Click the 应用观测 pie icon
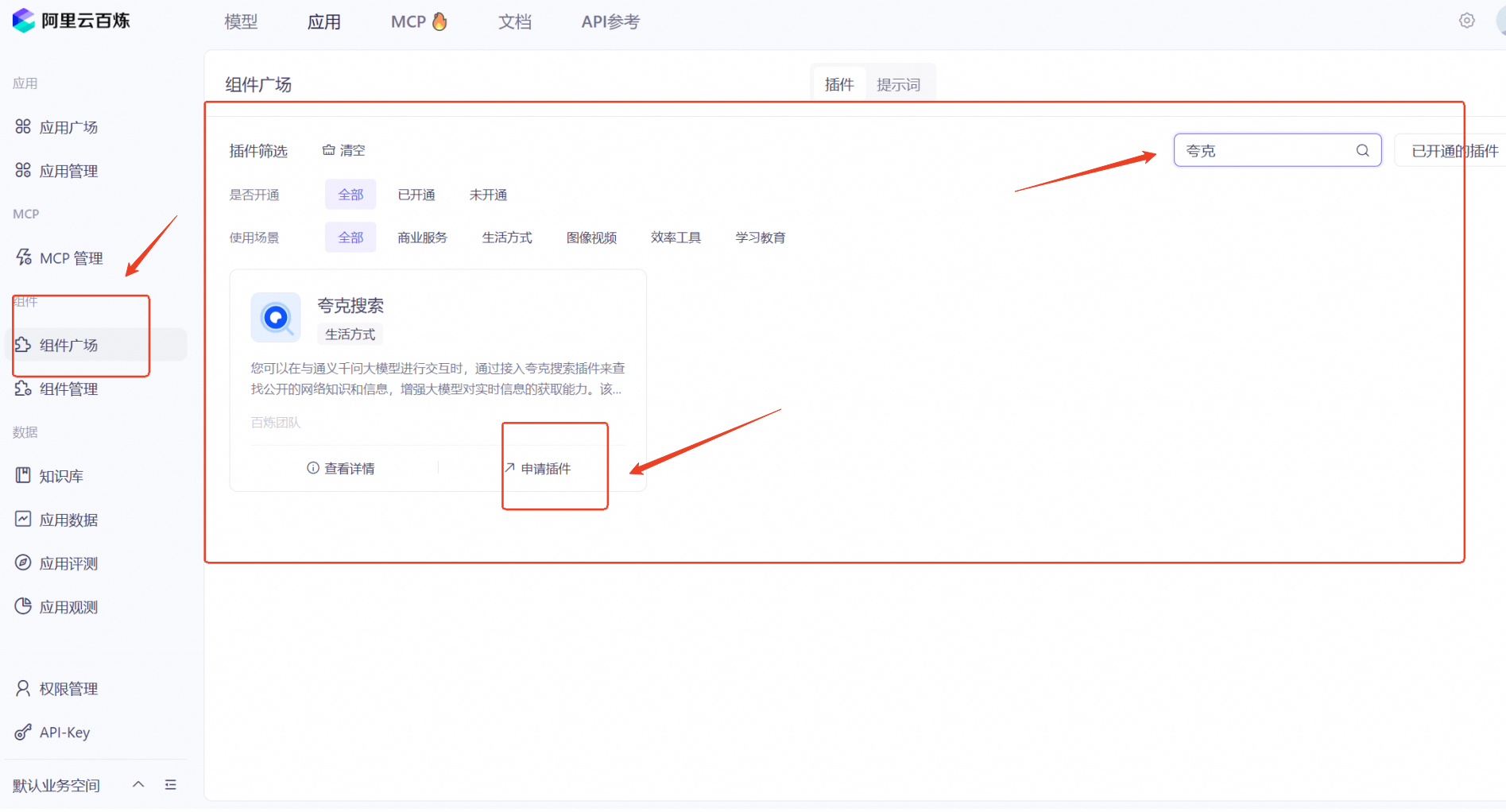Image resolution: width=1506 pixels, height=812 pixels. click(23, 606)
